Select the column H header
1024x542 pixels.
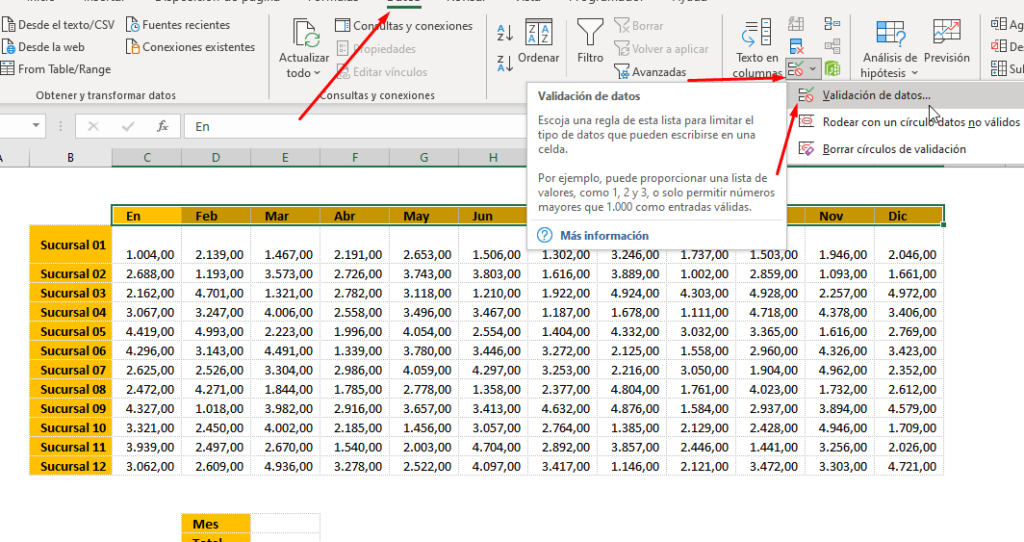[493, 157]
